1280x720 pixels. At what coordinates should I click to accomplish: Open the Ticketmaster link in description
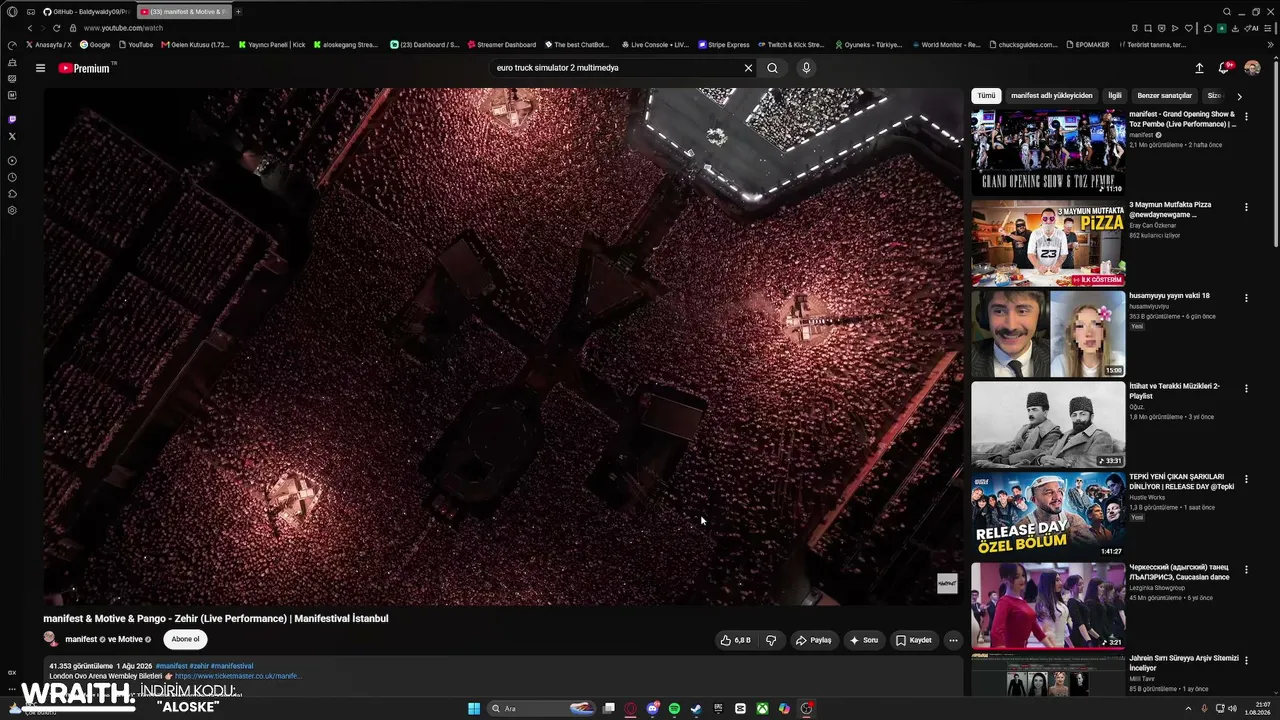(x=238, y=676)
